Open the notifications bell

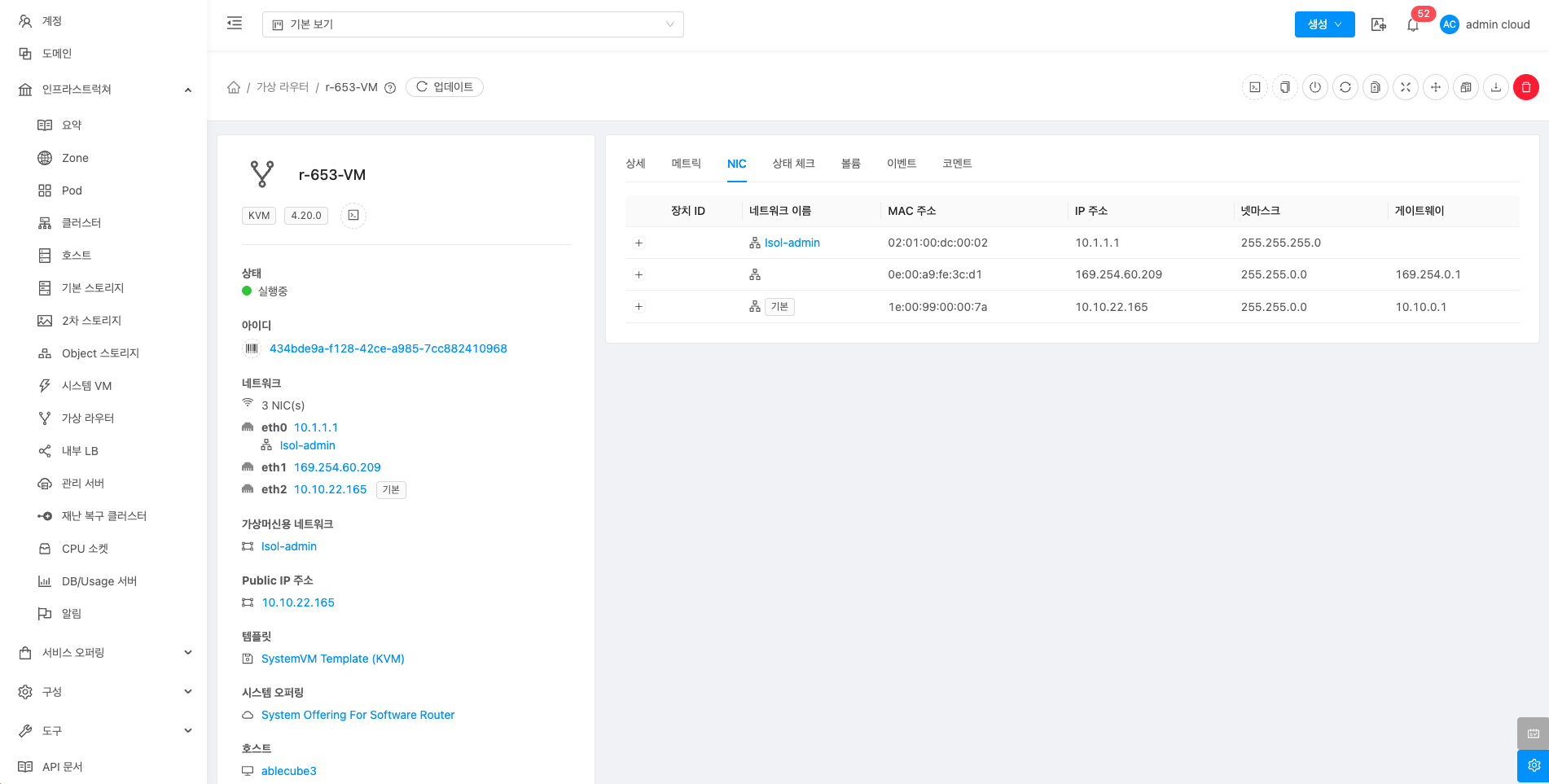coord(1413,25)
